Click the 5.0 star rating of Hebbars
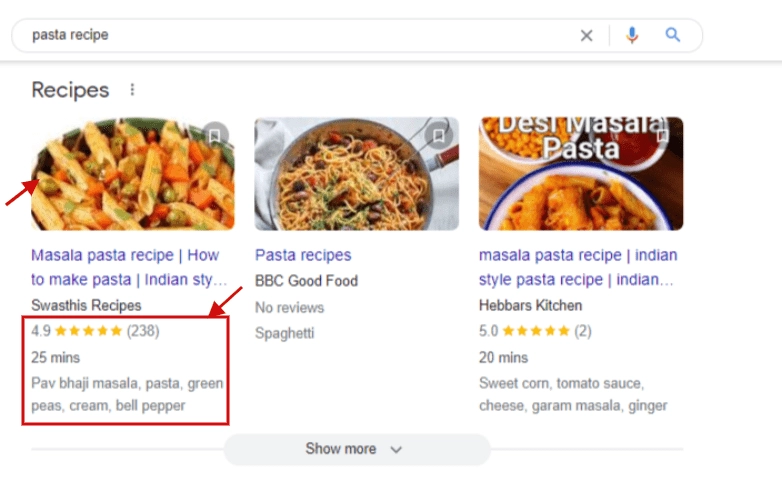Image resolution: width=782 pixels, height=482 pixels. [535, 330]
